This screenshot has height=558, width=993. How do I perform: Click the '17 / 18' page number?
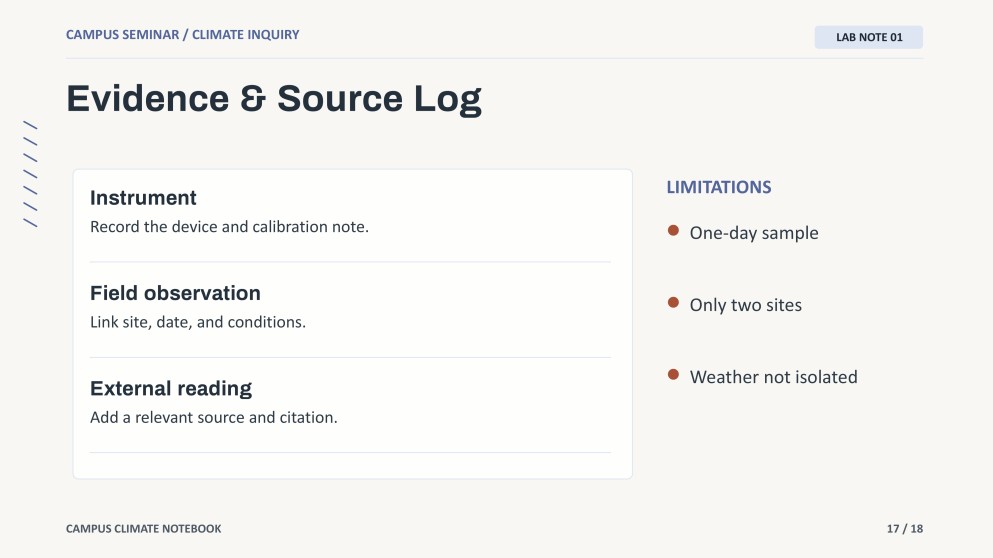click(905, 529)
